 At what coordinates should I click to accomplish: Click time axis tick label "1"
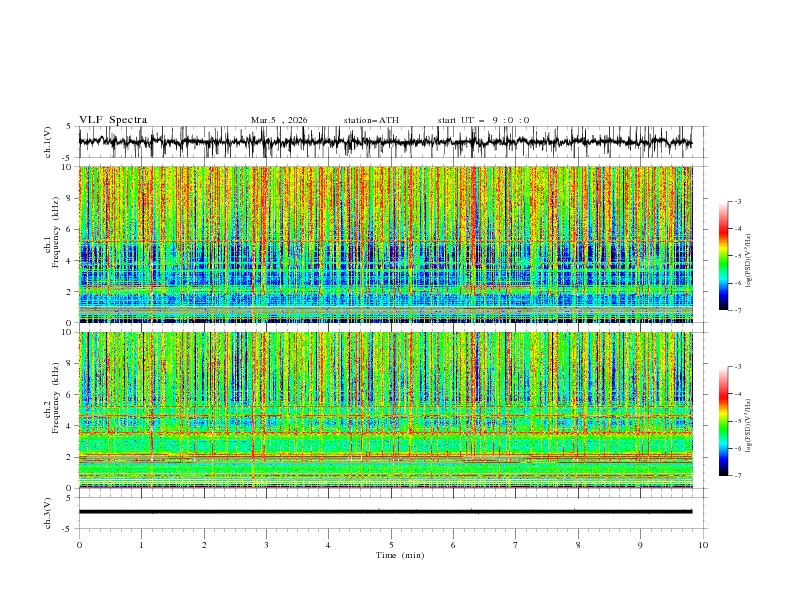pyautogui.click(x=141, y=545)
